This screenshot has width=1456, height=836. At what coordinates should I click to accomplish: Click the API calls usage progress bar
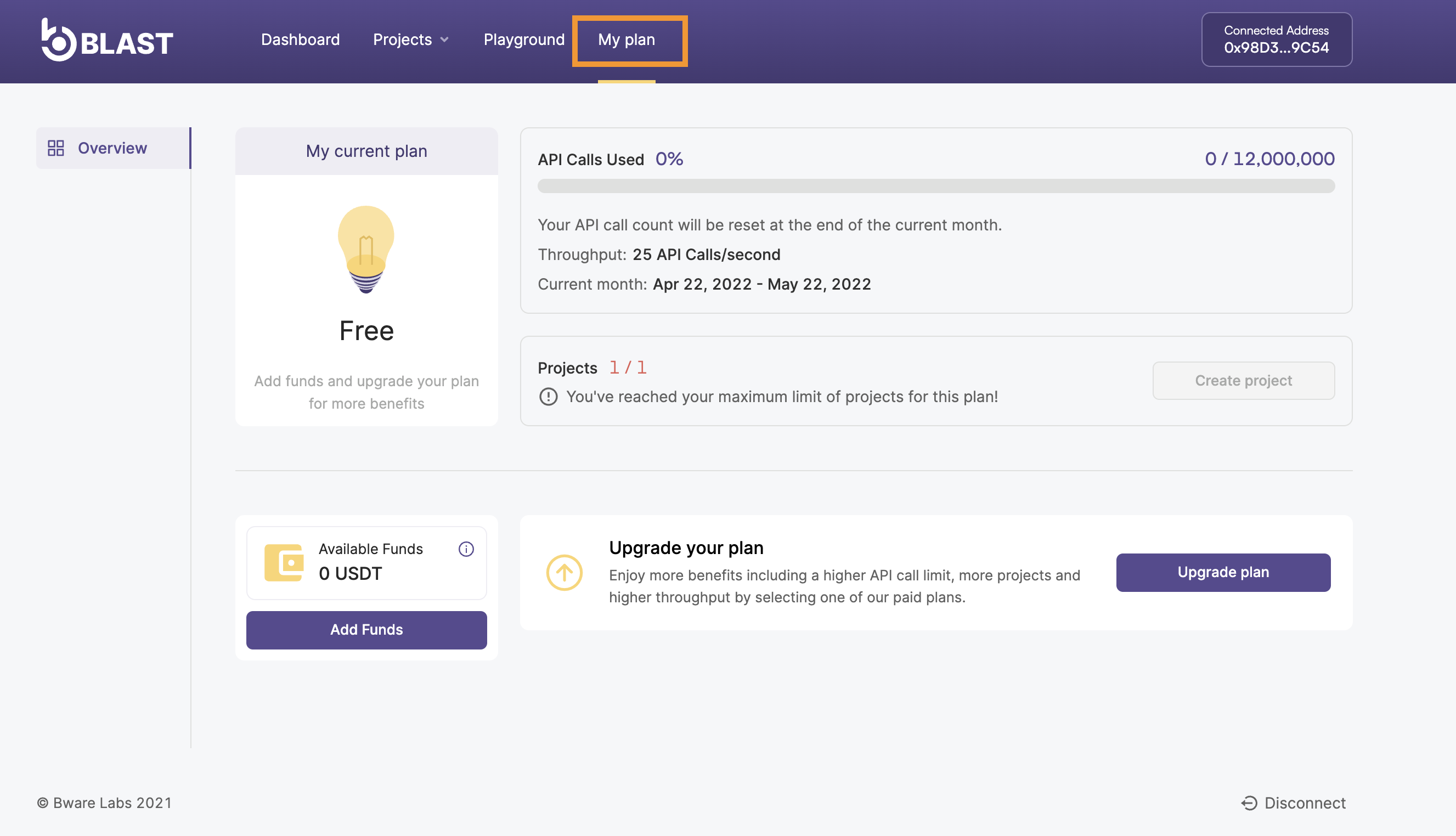[936, 186]
